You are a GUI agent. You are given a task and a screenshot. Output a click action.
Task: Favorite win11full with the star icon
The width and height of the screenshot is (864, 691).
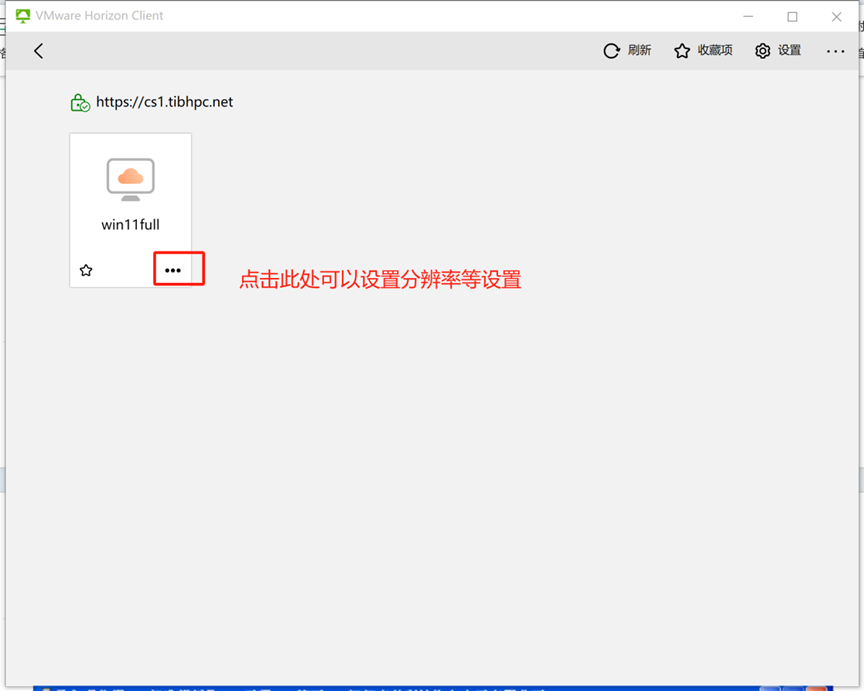tap(86, 270)
